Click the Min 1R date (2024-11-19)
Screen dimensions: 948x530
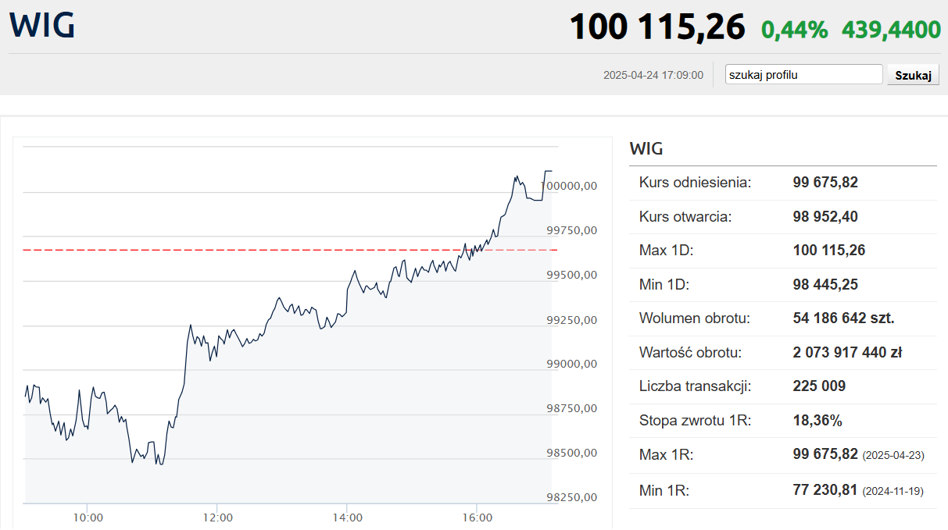892,491
